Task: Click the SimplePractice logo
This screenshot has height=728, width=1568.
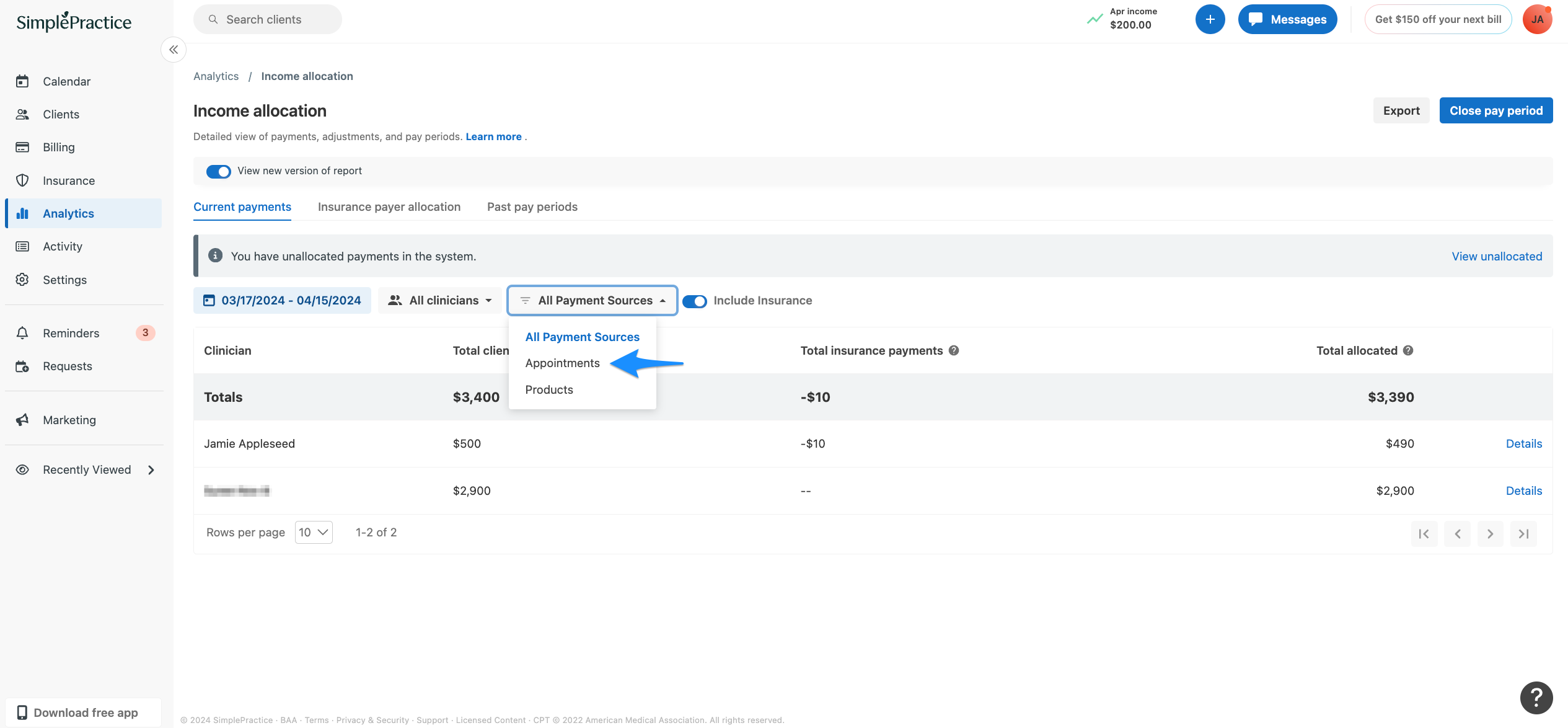Action: 74,22
